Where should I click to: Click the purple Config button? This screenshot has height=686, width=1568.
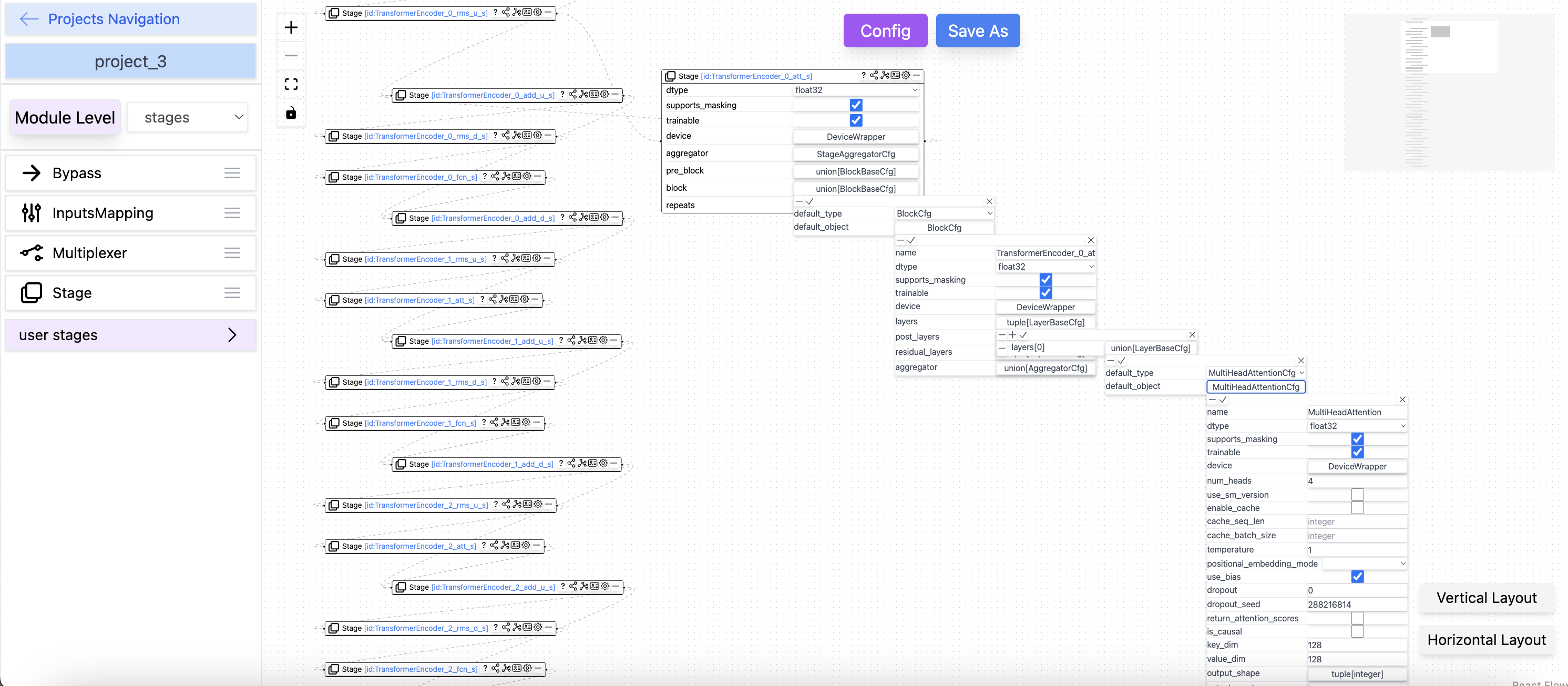pos(885,30)
